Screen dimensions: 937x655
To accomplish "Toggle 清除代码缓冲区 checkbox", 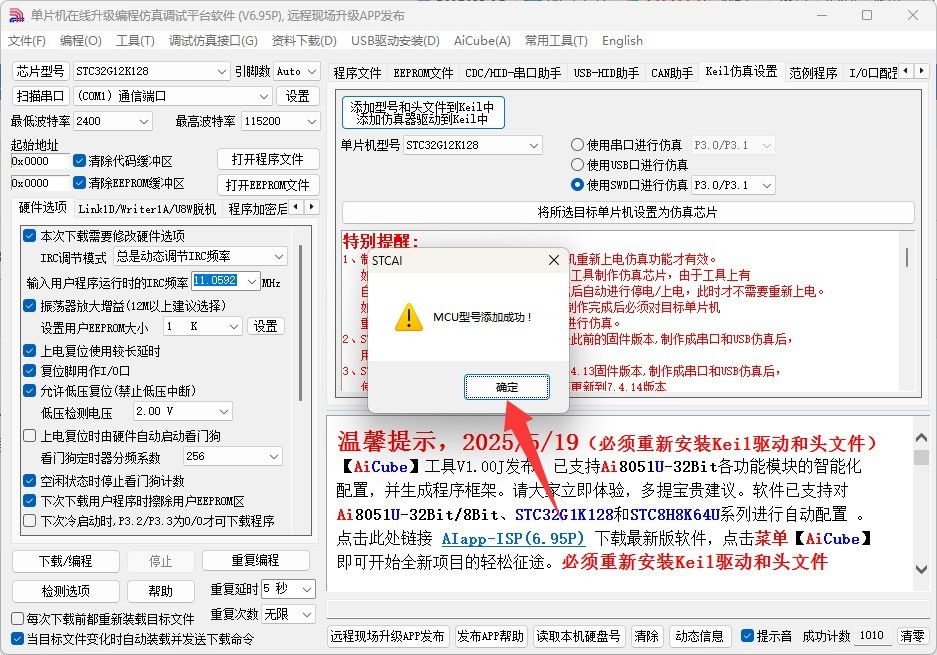I will (79, 161).
